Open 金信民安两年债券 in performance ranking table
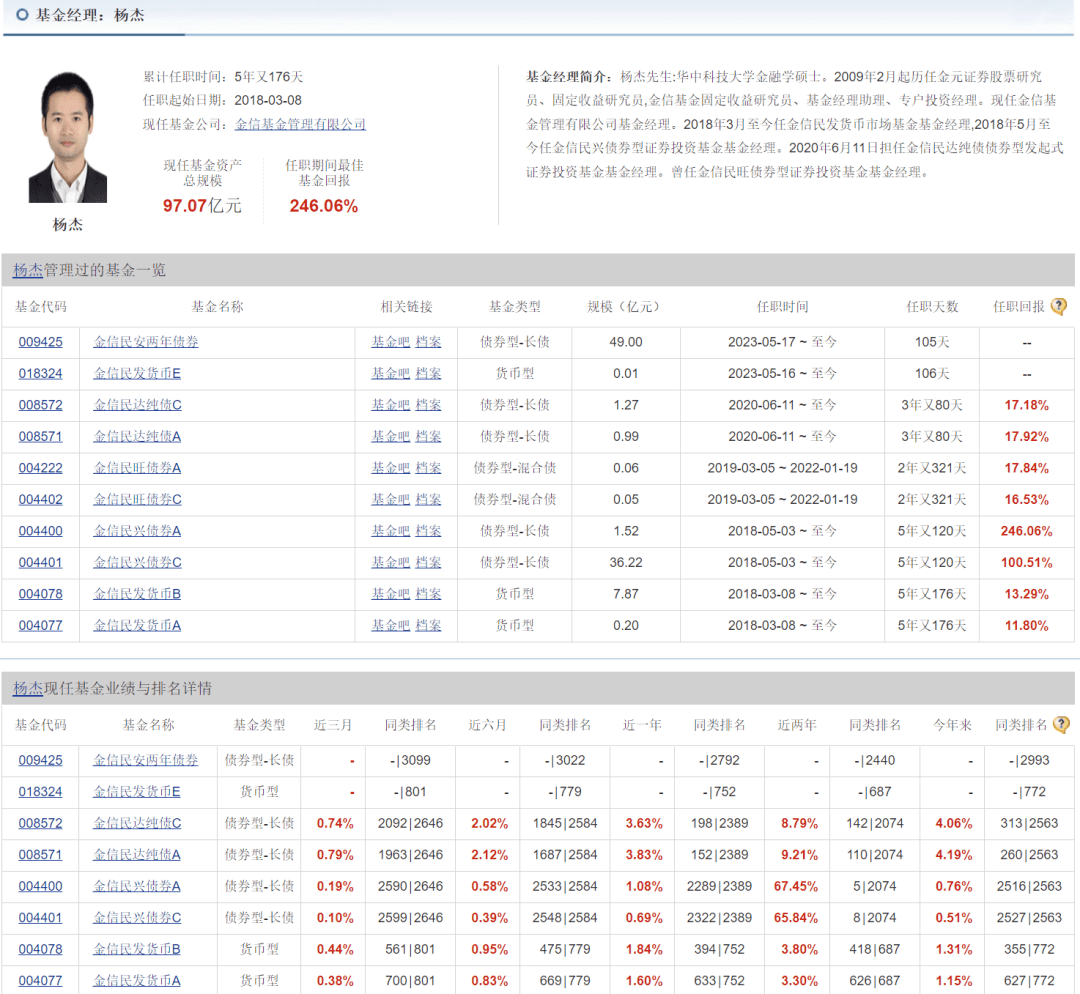This screenshot has height=994, width=1080. [145, 760]
